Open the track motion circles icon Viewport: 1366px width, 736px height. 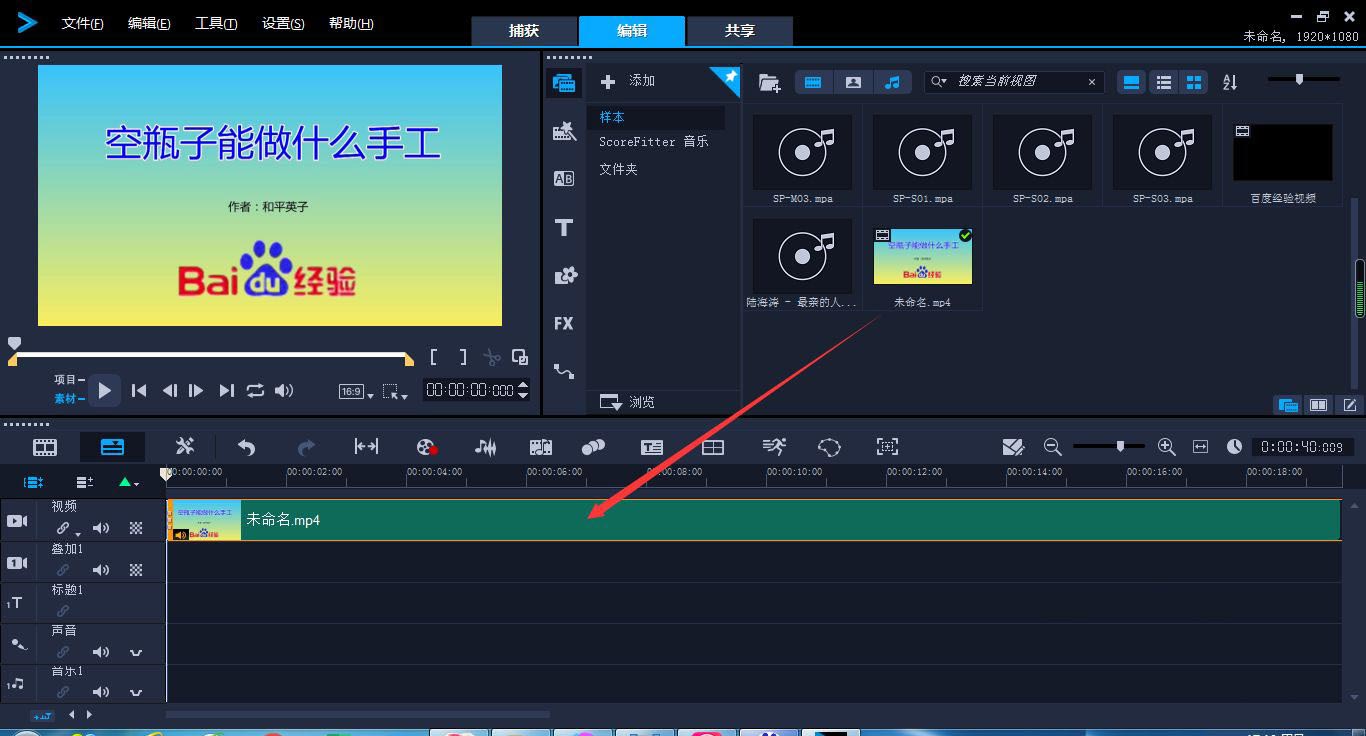(593, 447)
